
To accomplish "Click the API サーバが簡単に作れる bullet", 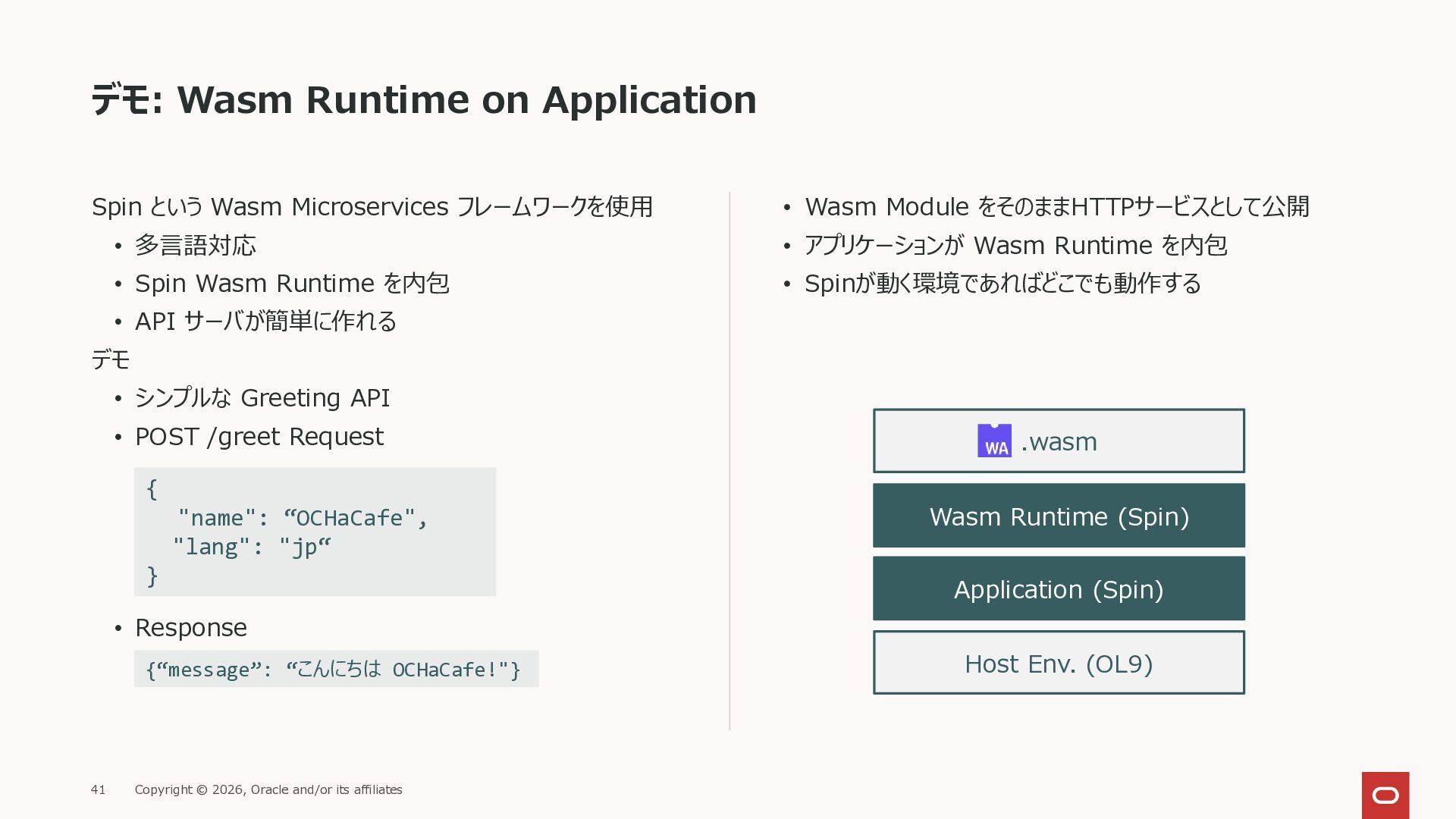I will point(265,322).
